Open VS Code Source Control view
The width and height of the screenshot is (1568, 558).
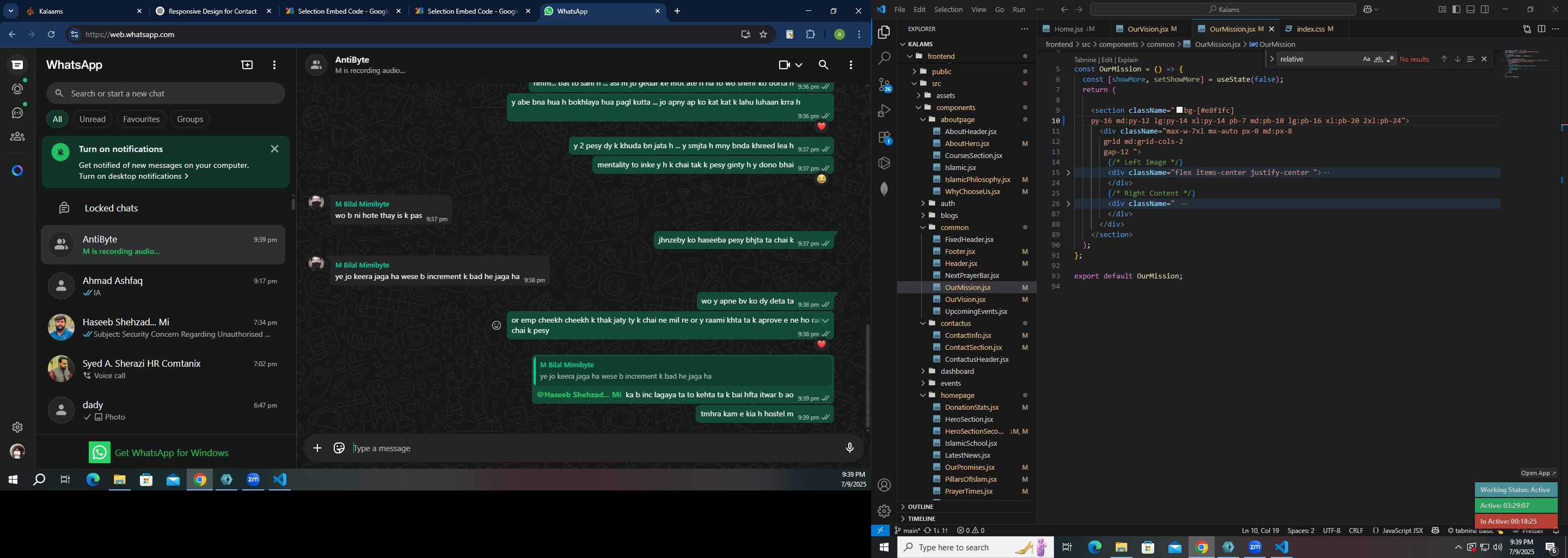[884, 84]
